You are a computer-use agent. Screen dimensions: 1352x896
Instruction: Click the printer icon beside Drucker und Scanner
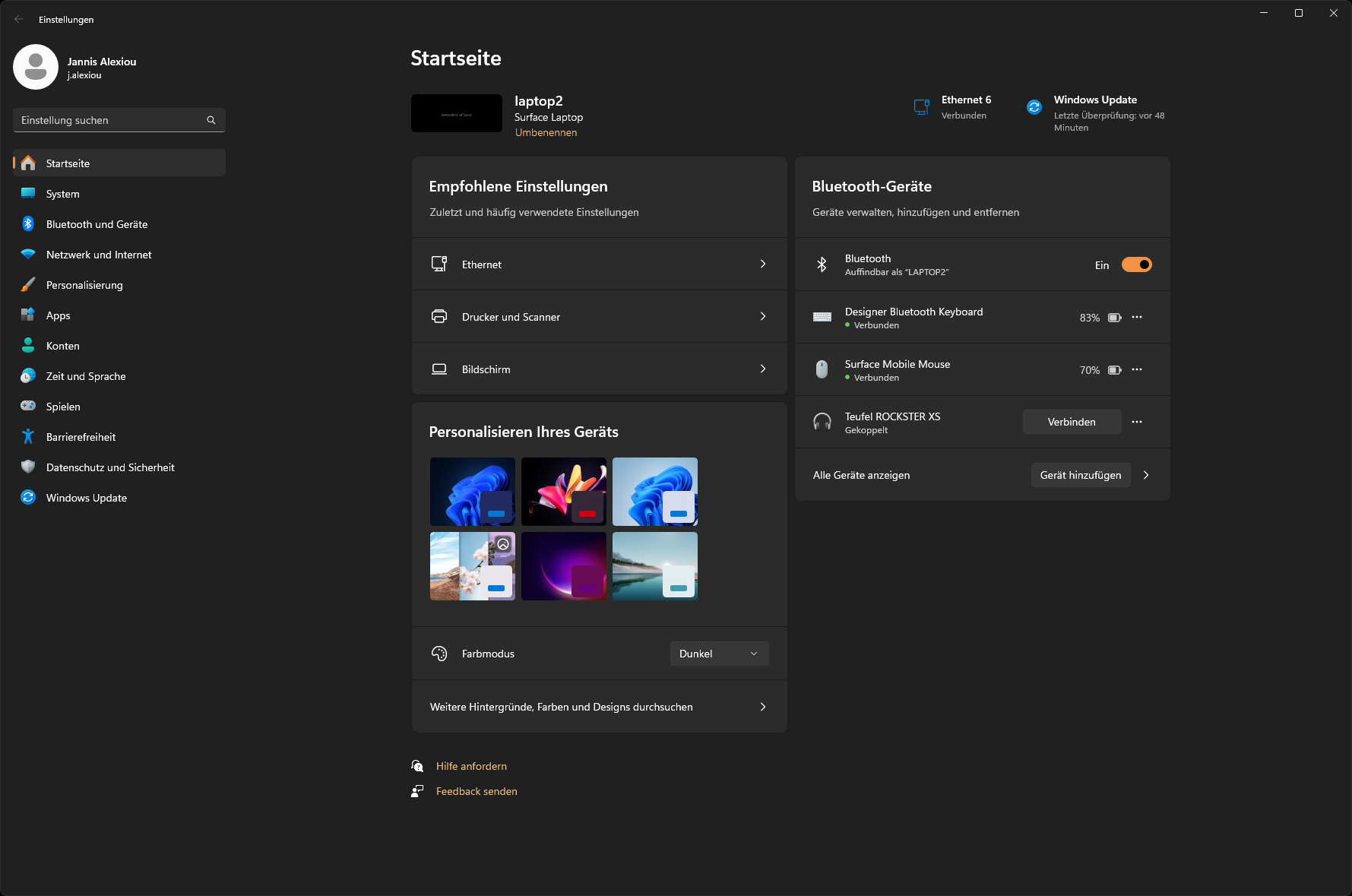pyautogui.click(x=439, y=316)
